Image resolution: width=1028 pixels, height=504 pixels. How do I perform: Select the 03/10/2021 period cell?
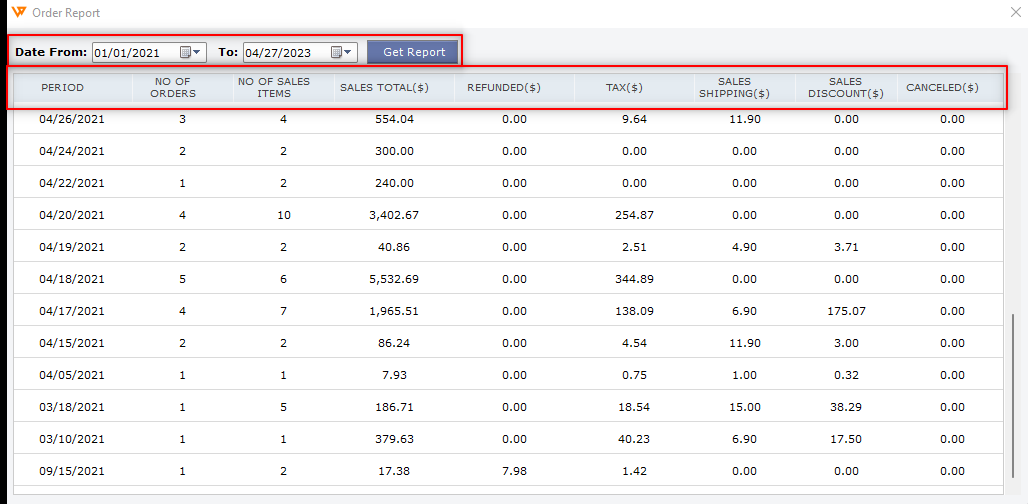71,439
